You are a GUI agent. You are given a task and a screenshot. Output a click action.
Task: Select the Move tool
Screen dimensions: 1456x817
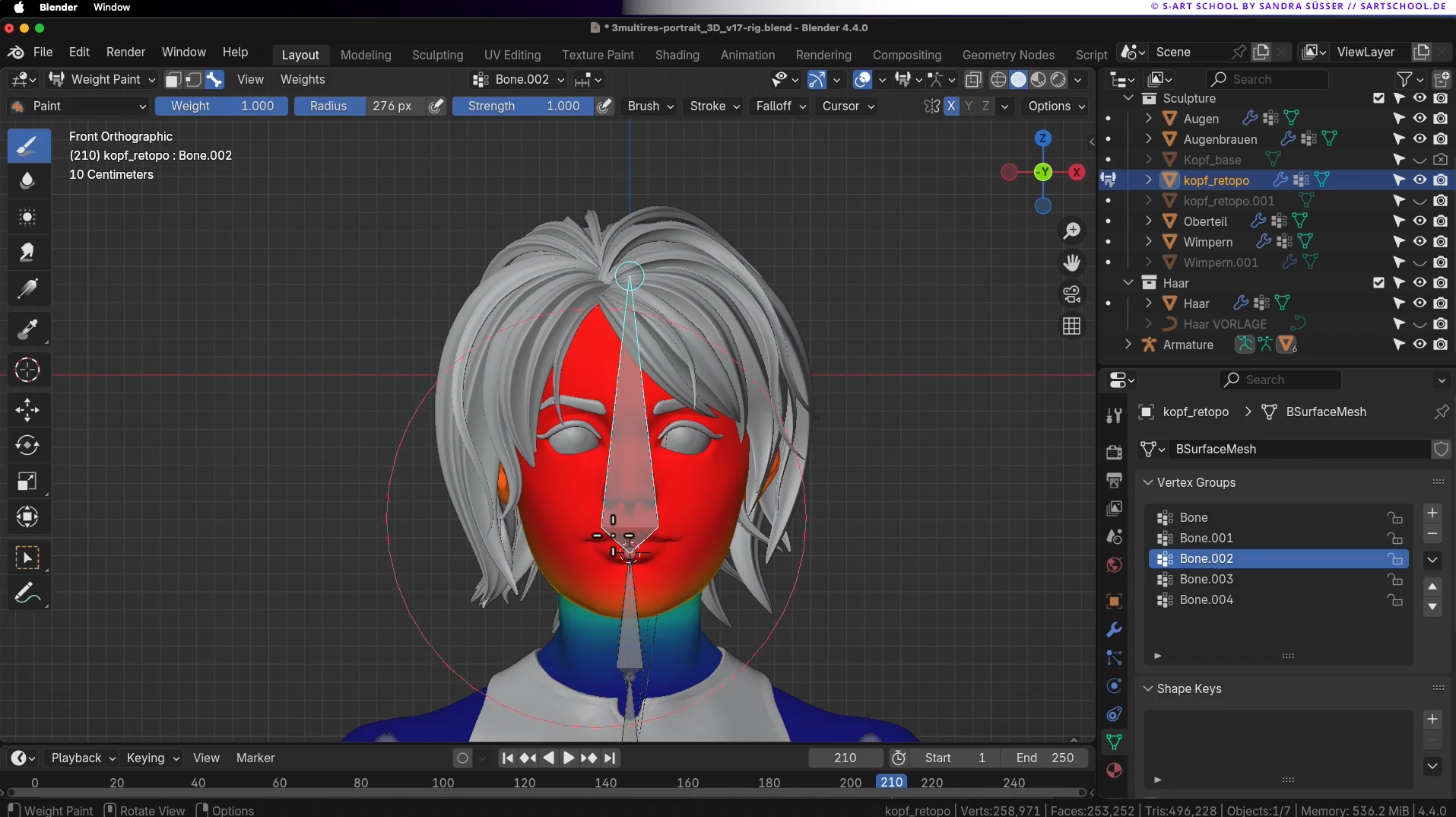[28, 410]
